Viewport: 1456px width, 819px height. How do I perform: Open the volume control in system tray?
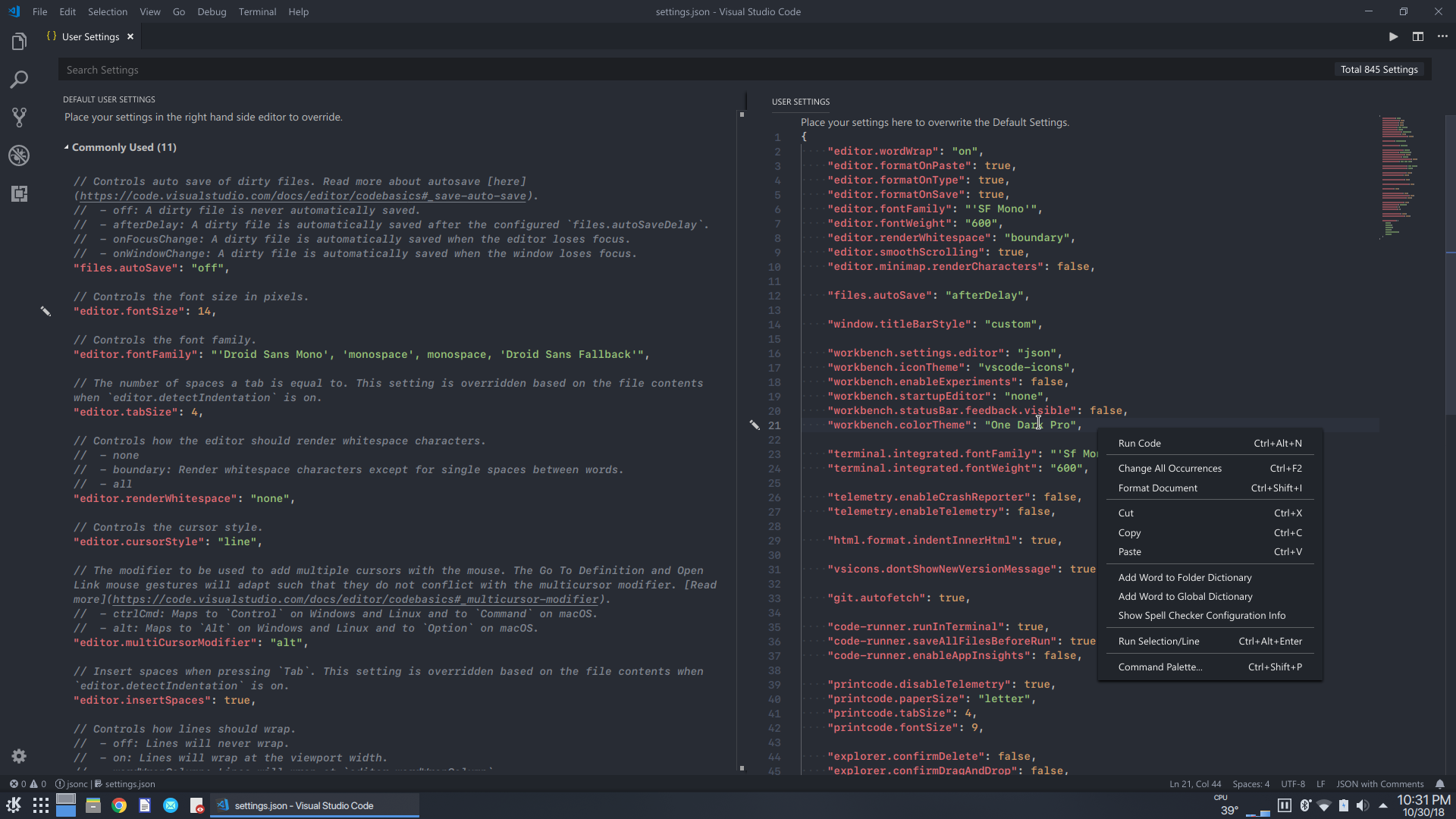[1363, 806]
